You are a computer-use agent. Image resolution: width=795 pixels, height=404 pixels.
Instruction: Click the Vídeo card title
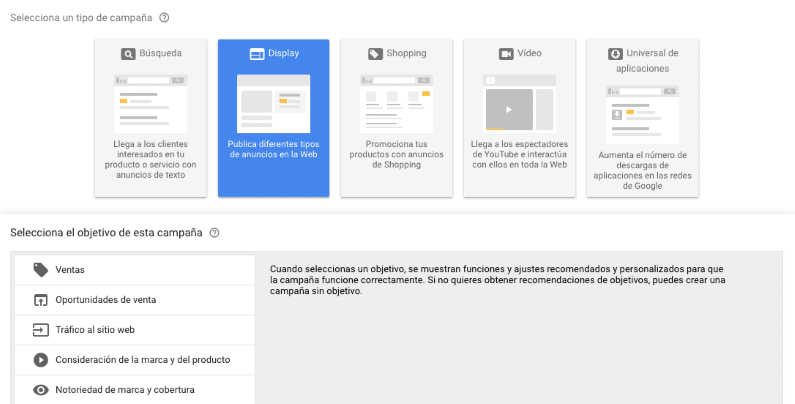click(529, 53)
